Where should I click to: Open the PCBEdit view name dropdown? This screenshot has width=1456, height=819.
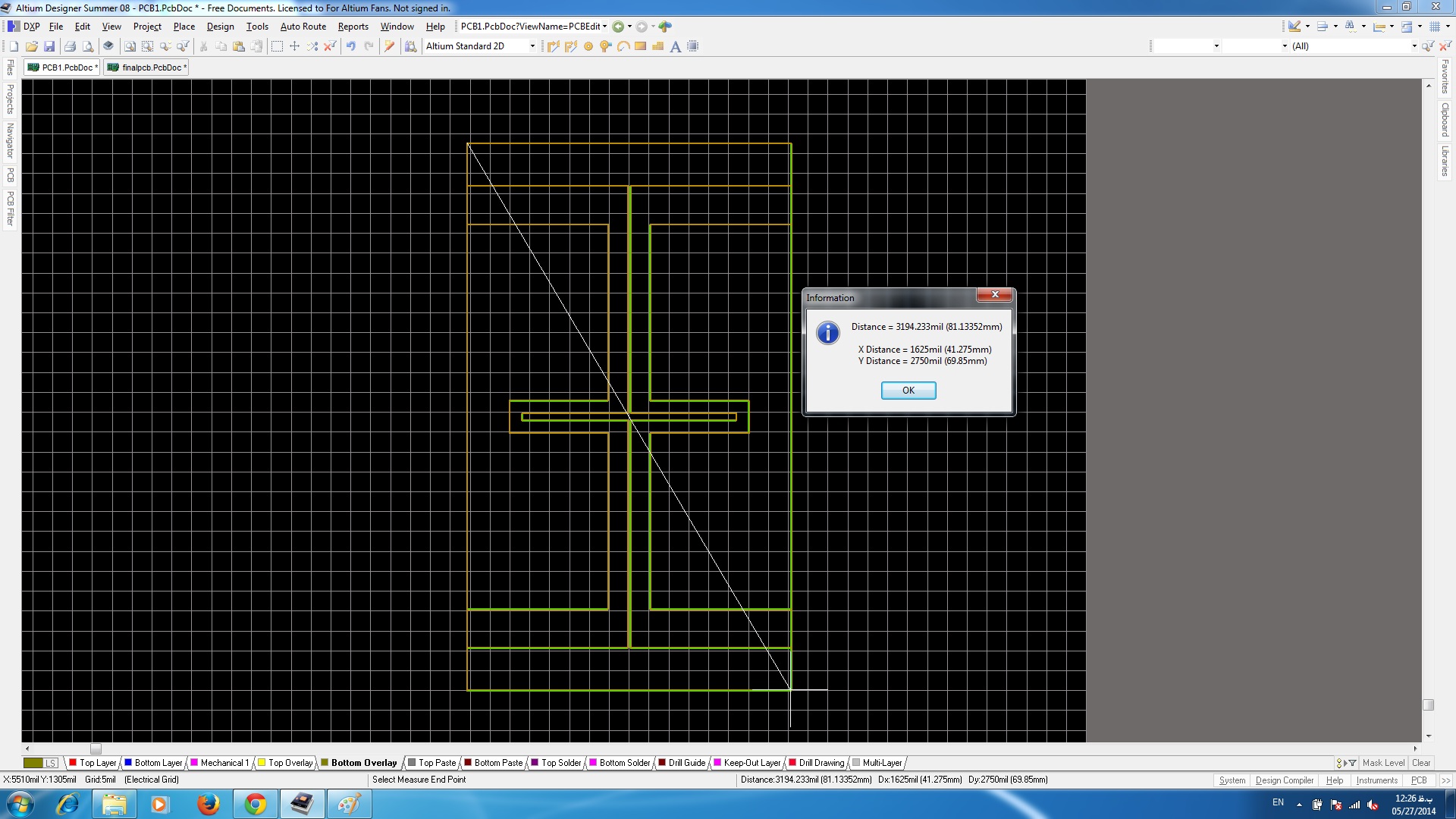point(604,27)
